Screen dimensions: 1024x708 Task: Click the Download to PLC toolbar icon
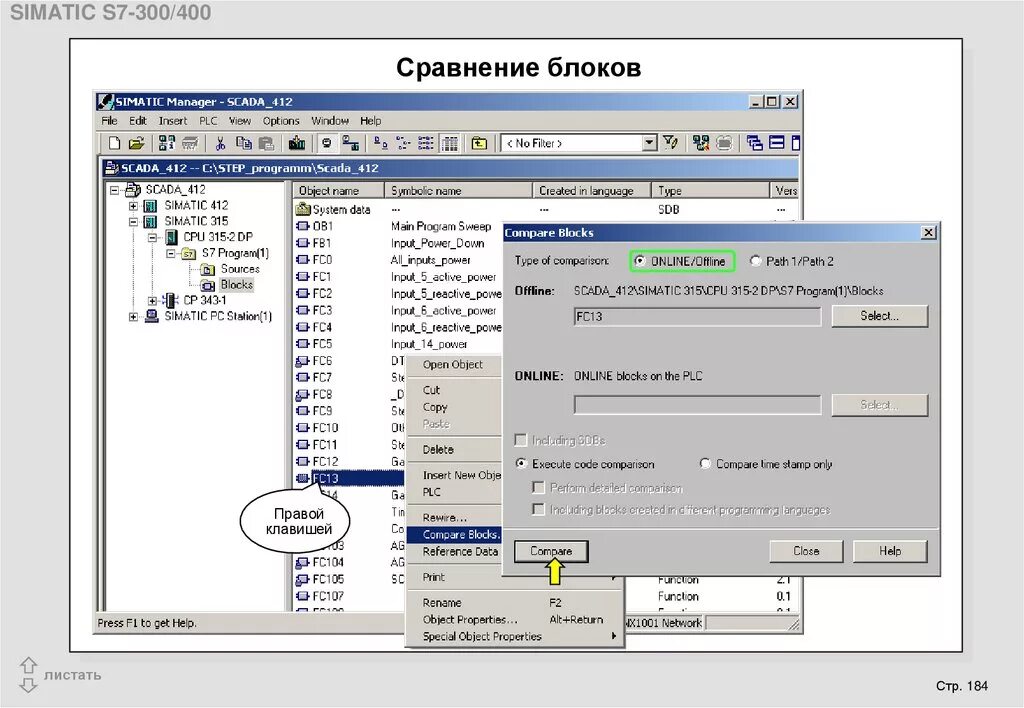coord(297,143)
